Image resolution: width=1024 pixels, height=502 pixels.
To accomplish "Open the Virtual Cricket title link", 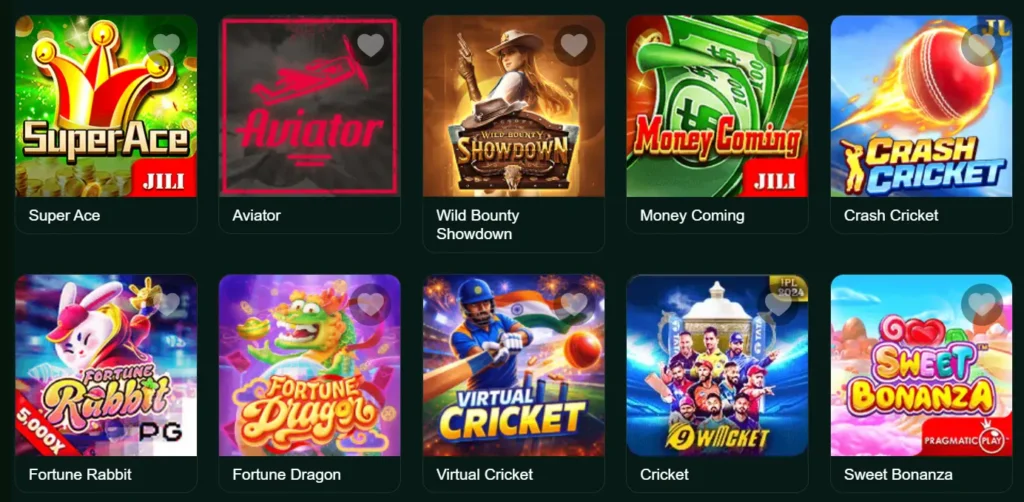I will point(485,475).
